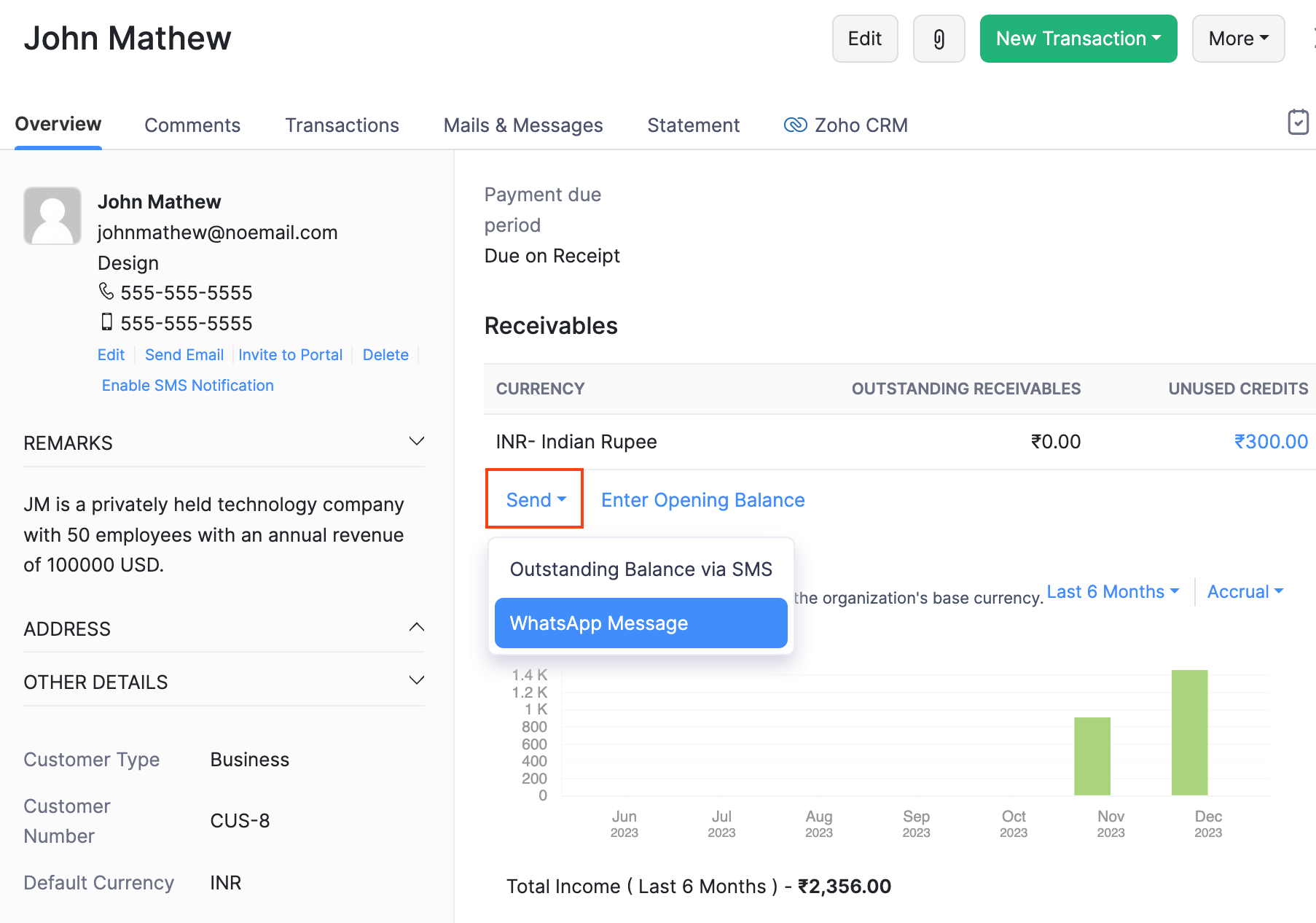Viewport: 1316px width, 923px height.
Task: Open the More dropdown
Action: point(1237,39)
